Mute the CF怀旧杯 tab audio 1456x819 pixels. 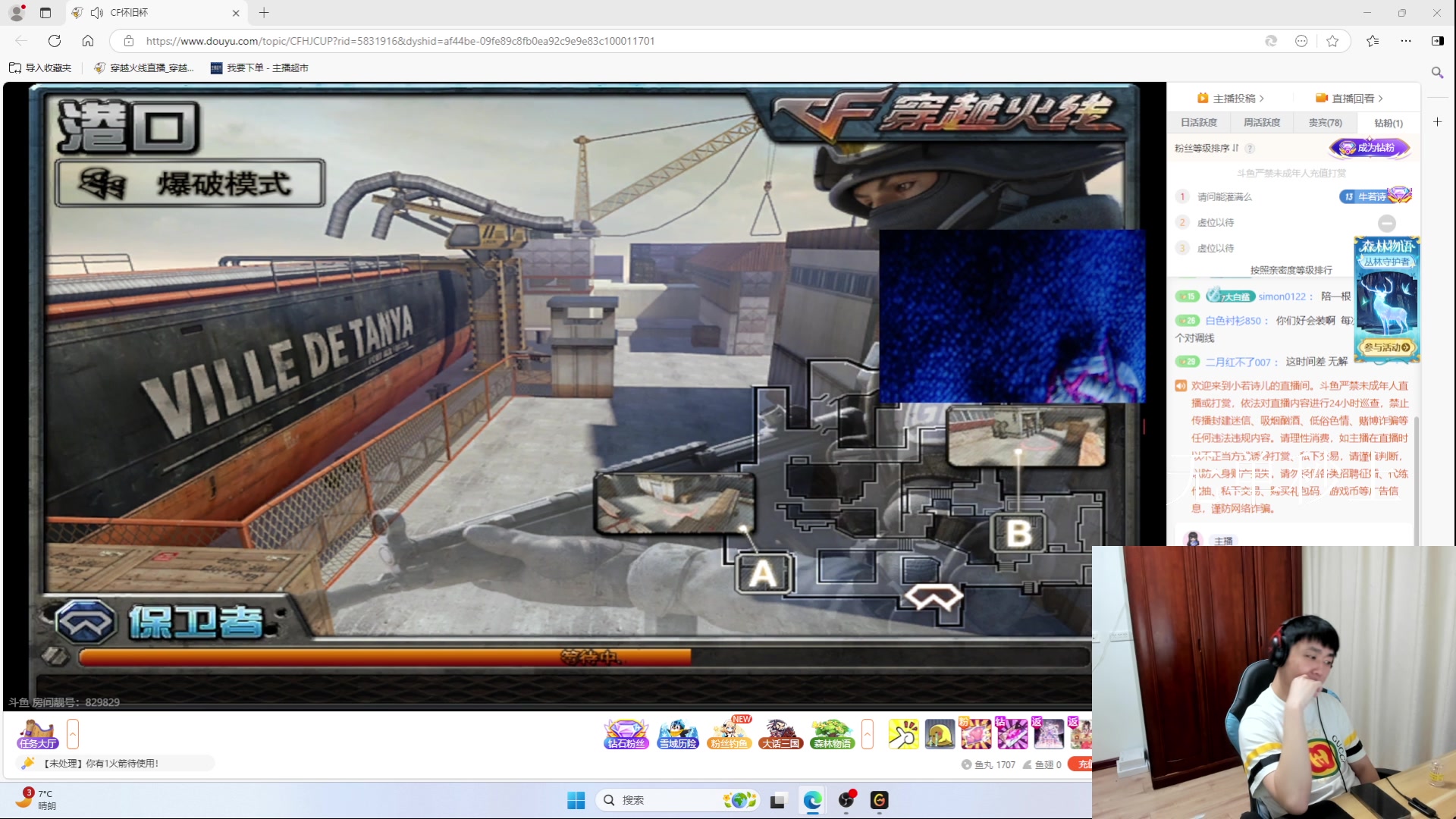coord(96,13)
